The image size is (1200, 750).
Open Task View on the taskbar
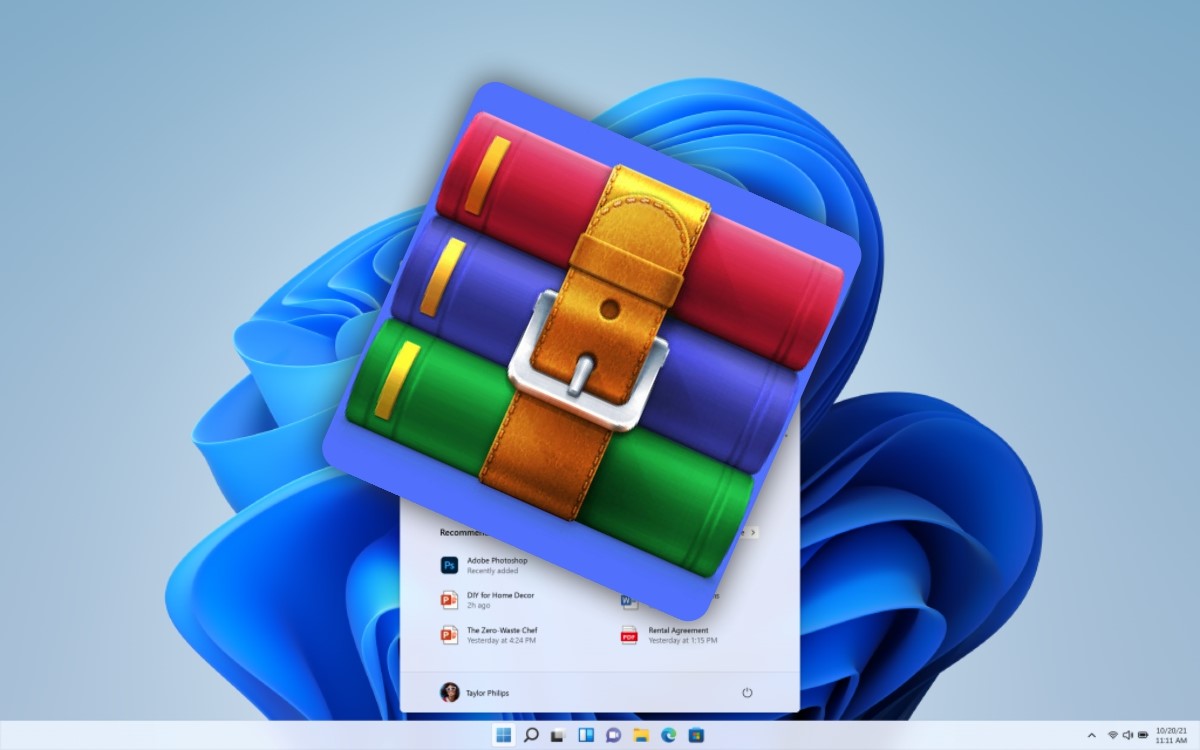tap(558, 735)
